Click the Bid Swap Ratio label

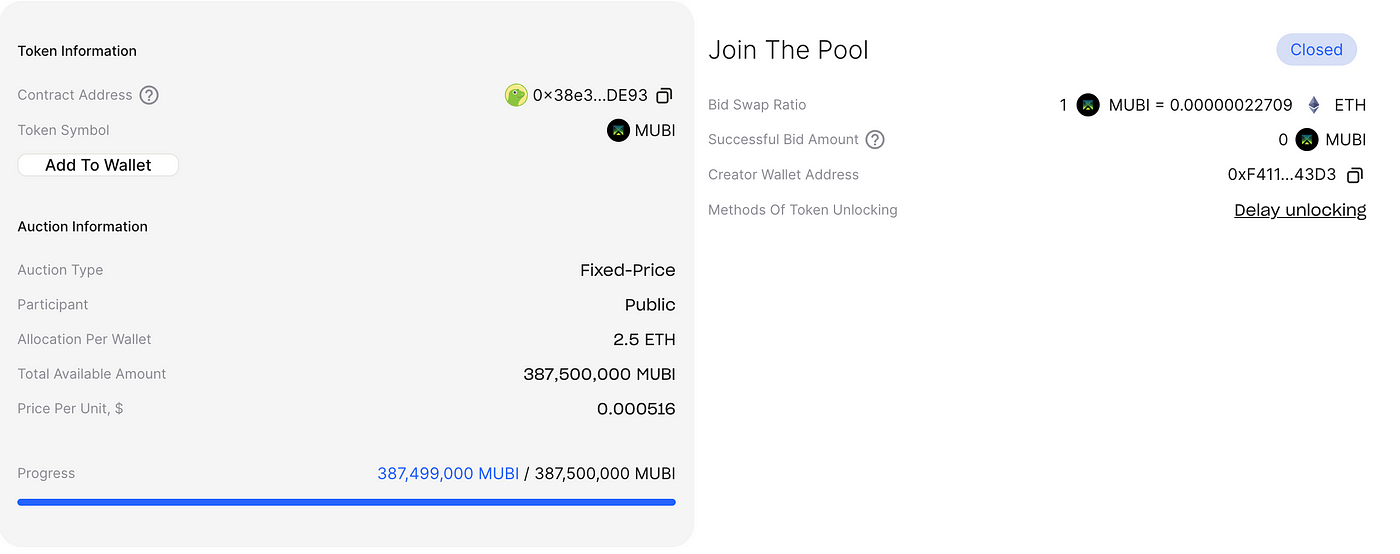pyautogui.click(x=757, y=105)
